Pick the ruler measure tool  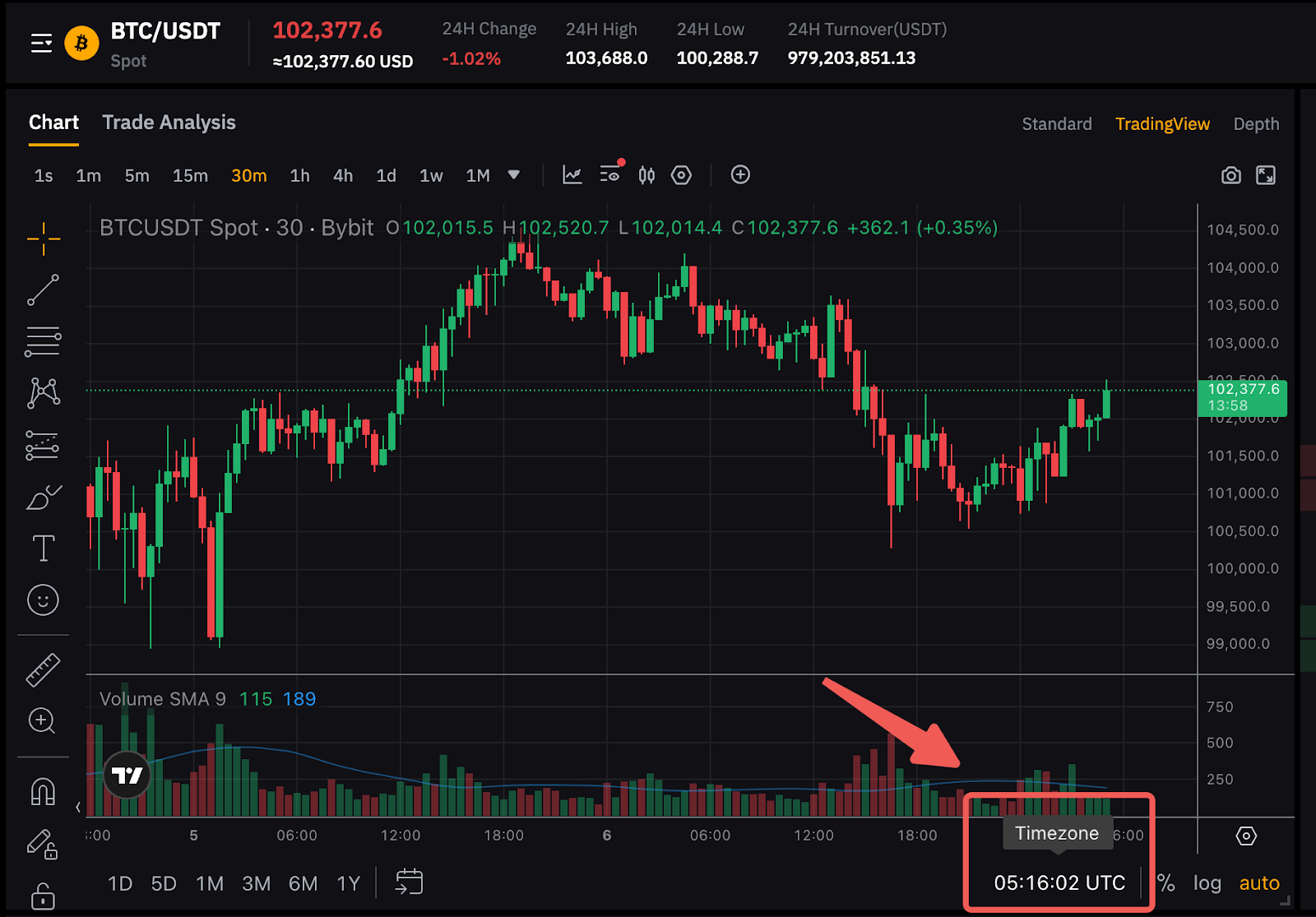(43, 669)
